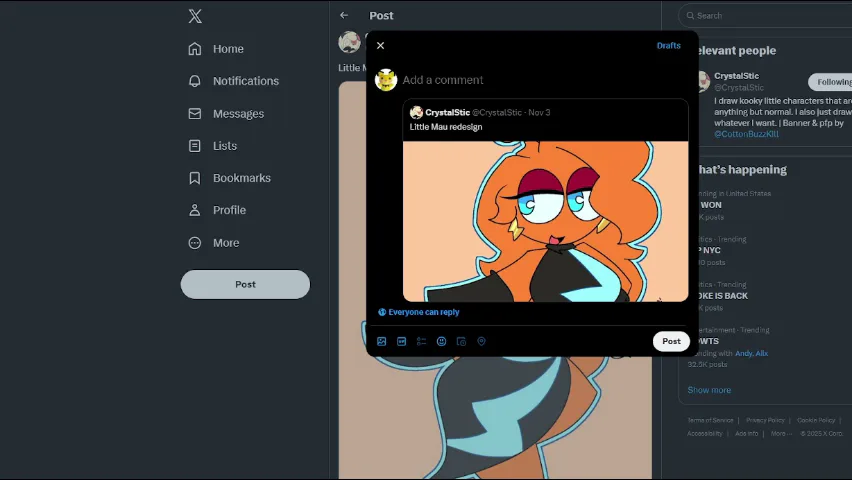Open Messages from the sidebar

tap(225, 114)
